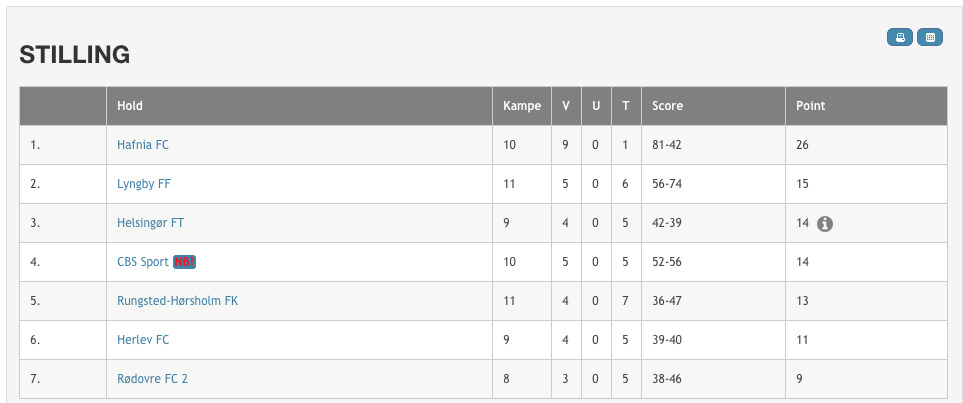This screenshot has width=963, height=403.
Task: Open the Herlev FC team link
Action: (143, 340)
